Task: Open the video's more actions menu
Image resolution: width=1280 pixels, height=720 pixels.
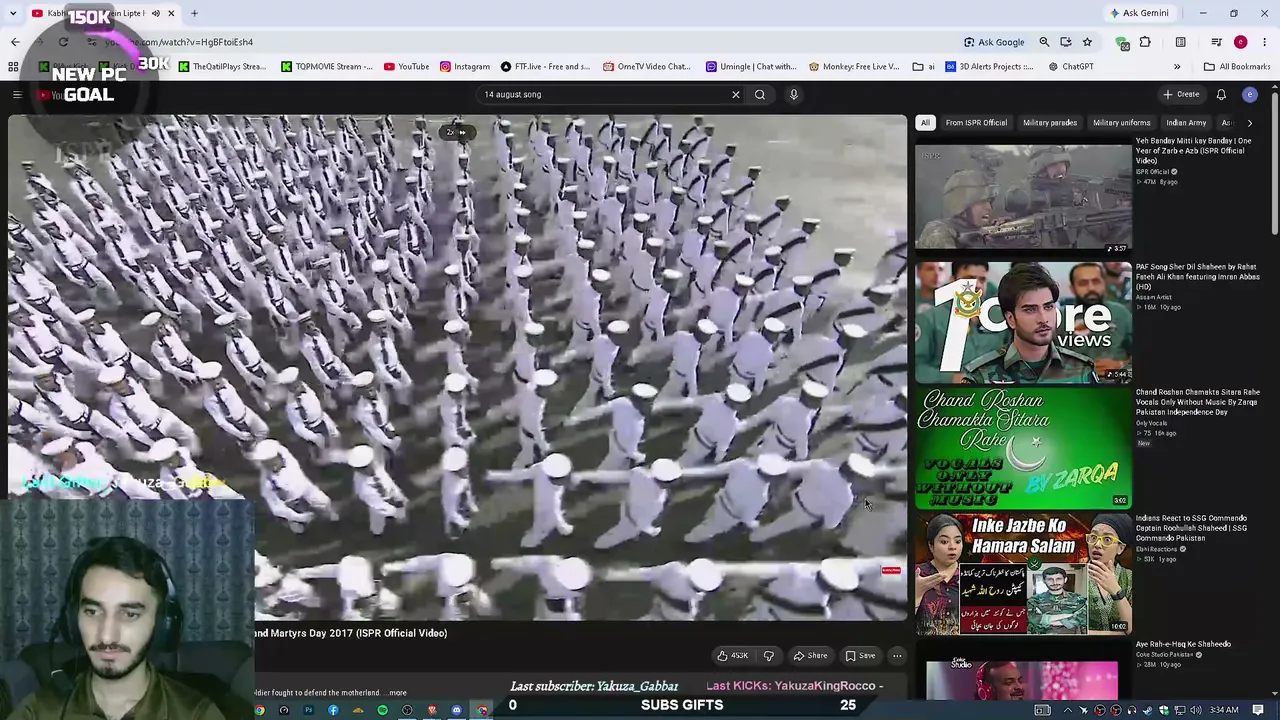Action: click(897, 656)
